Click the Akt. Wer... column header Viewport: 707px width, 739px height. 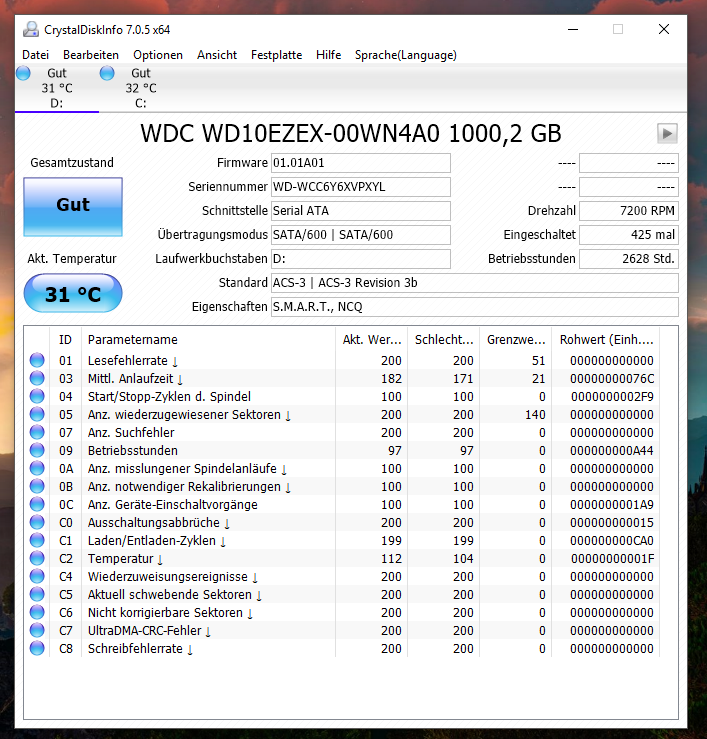[371, 340]
